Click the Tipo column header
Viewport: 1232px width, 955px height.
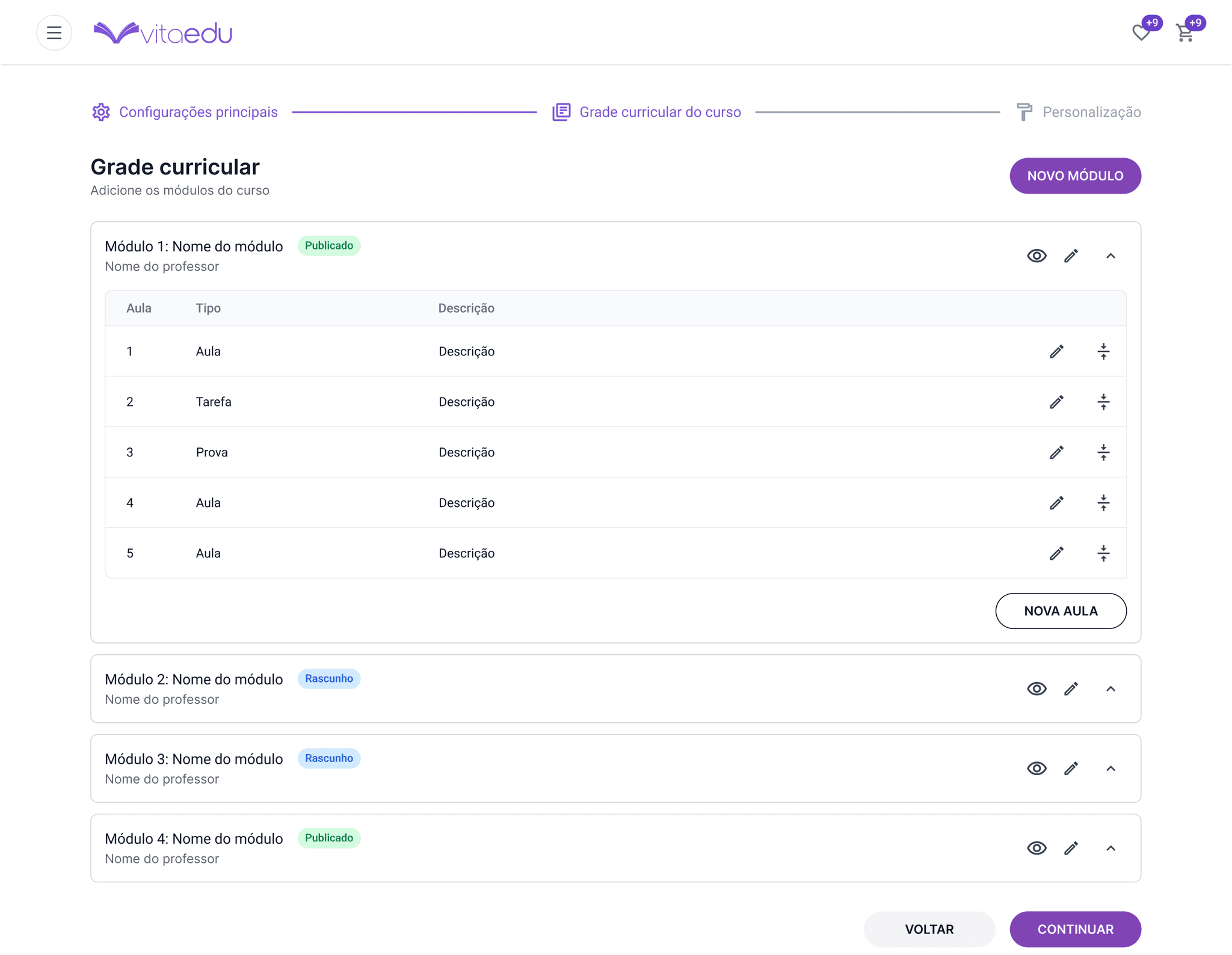click(208, 308)
